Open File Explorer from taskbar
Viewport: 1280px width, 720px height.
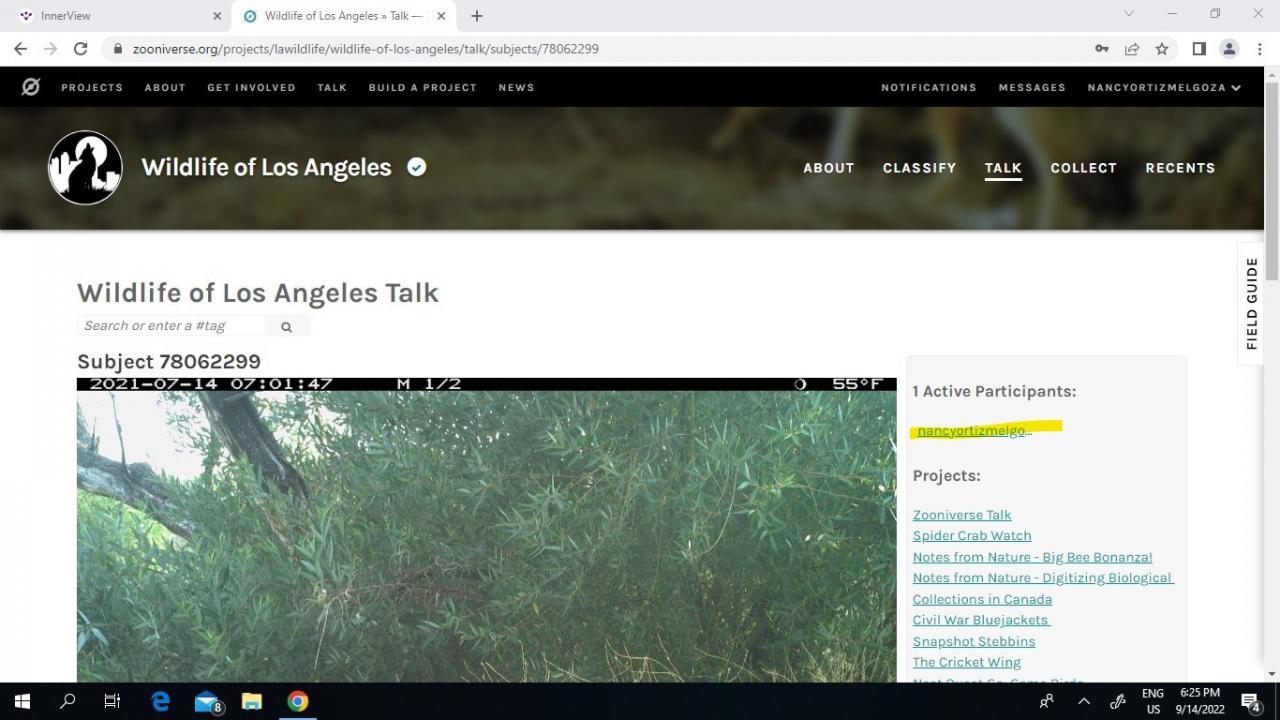pyautogui.click(x=252, y=701)
